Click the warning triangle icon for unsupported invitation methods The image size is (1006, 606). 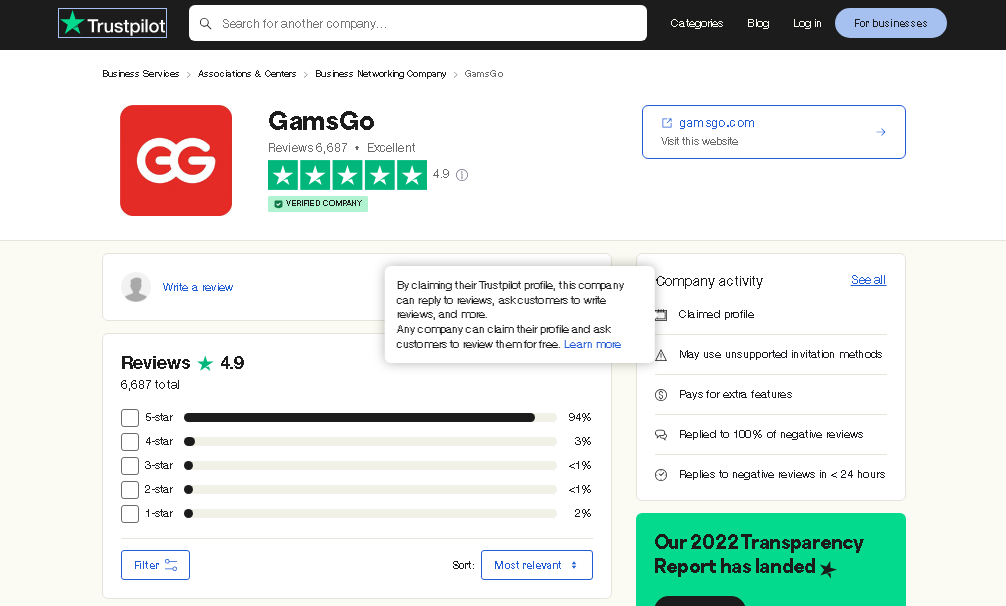point(661,355)
